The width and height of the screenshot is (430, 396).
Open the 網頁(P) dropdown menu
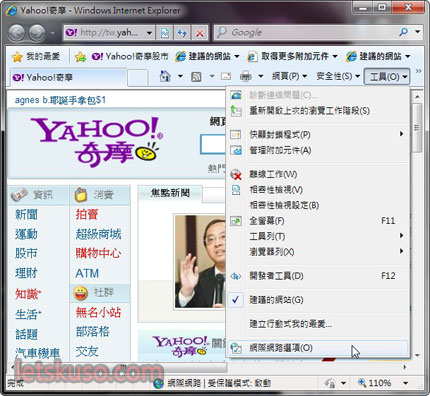[289, 76]
